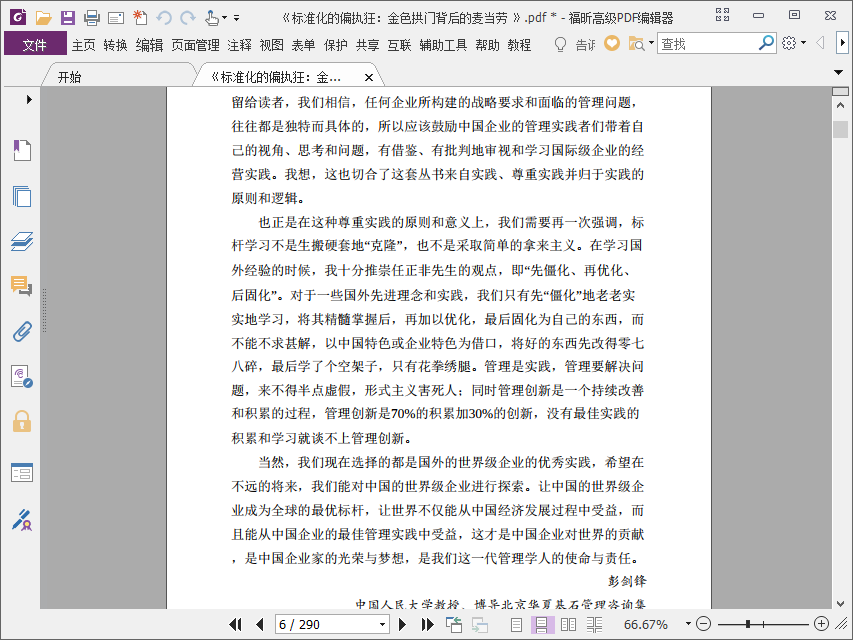Select continuous facing view mode
853x640 pixels.
(595, 625)
